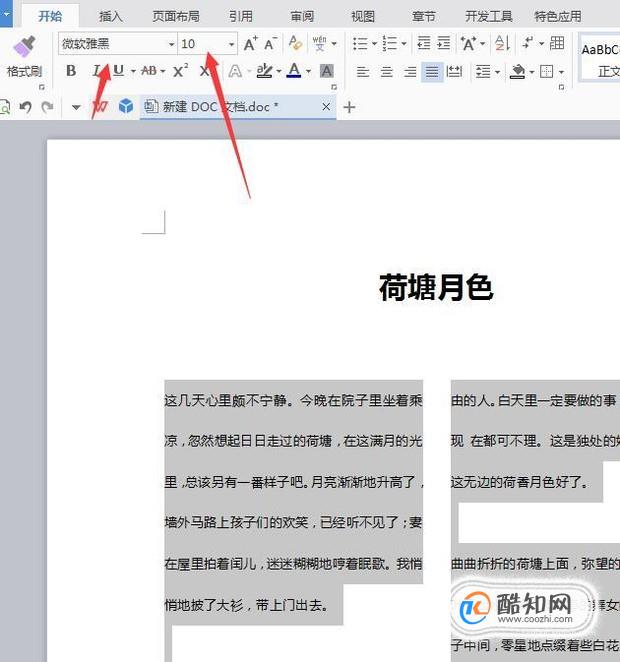The width and height of the screenshot is (620, 662).
Task: Toggle character shading (gray A) button
Action: 326,71
